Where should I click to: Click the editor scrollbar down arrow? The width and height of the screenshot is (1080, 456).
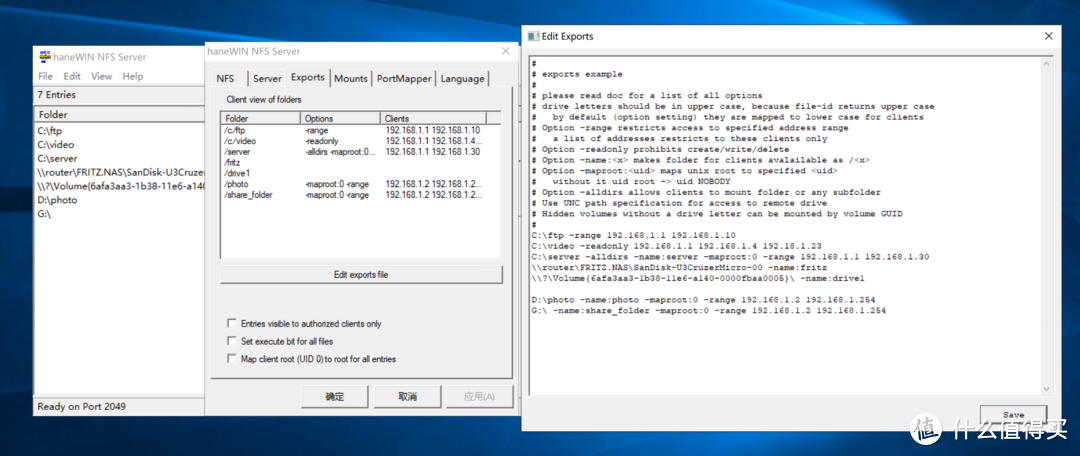1046,389
